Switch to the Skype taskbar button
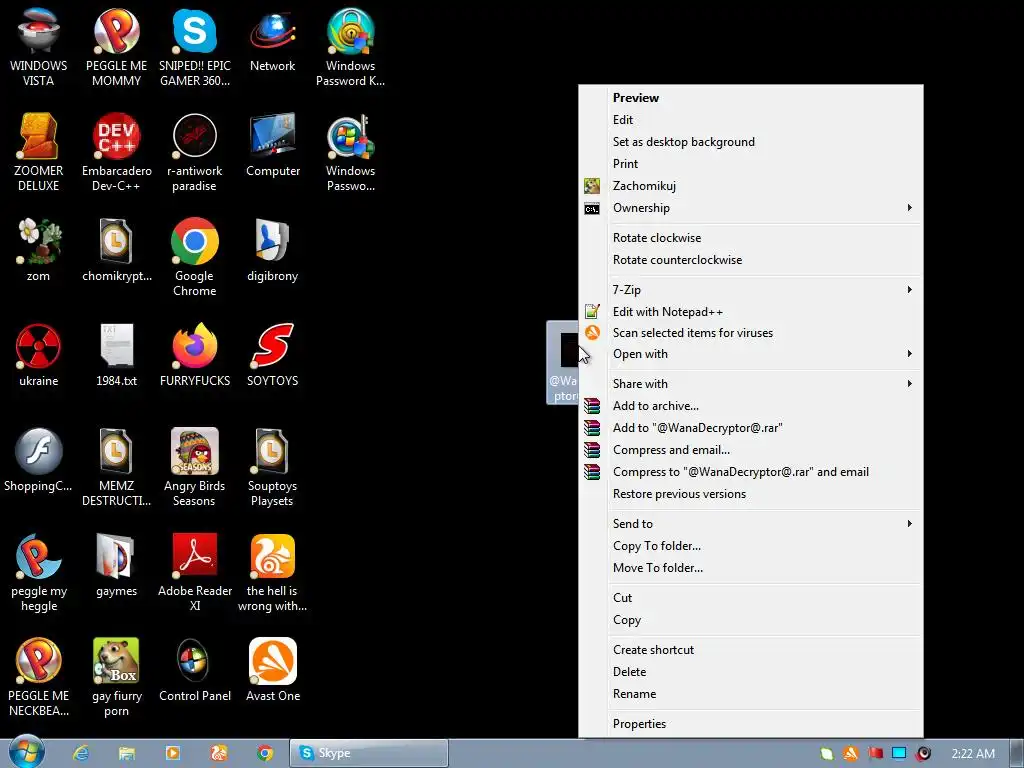Viewport: 1024px width, 768px height. click(369, 753)
